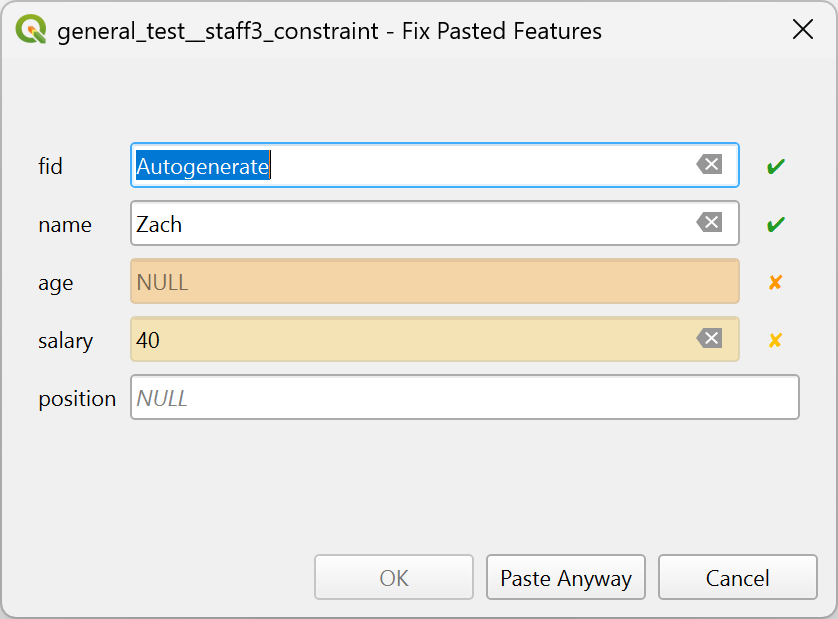838x619 pixels.
Task: Select the age NULL input field
Action: point(434,282)
